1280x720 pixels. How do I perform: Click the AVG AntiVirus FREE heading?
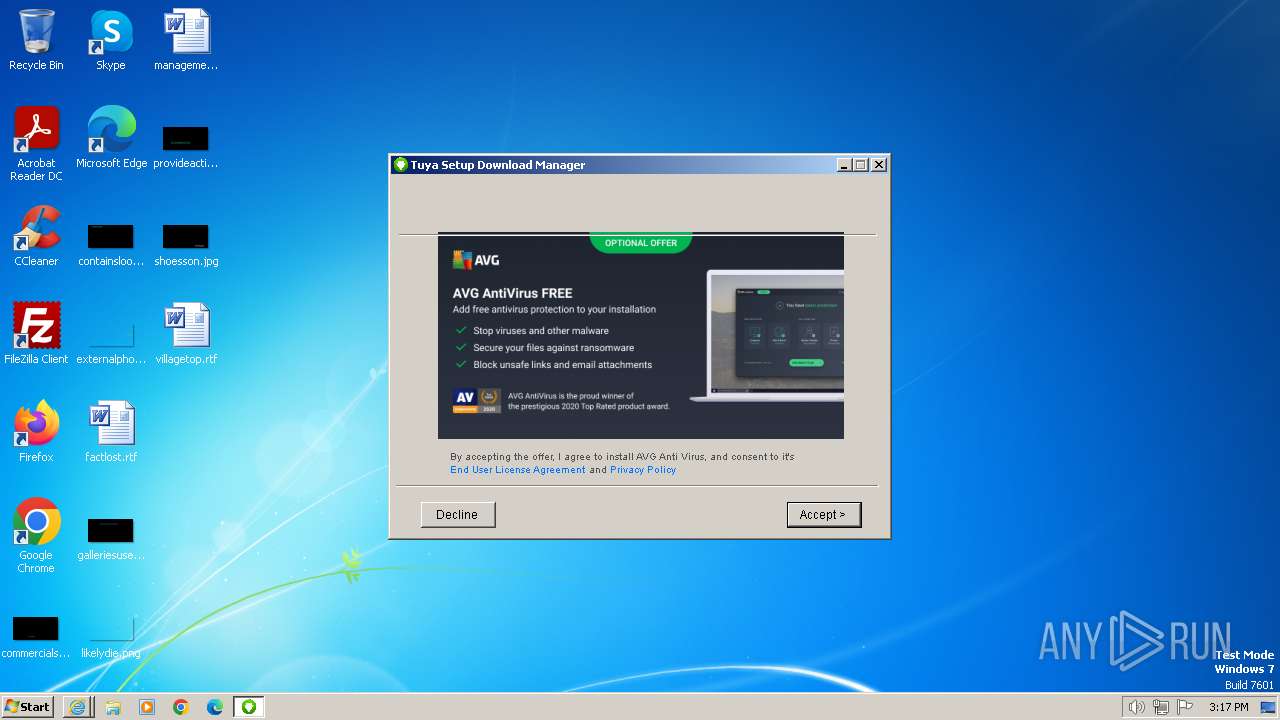(x=513, y=293)
